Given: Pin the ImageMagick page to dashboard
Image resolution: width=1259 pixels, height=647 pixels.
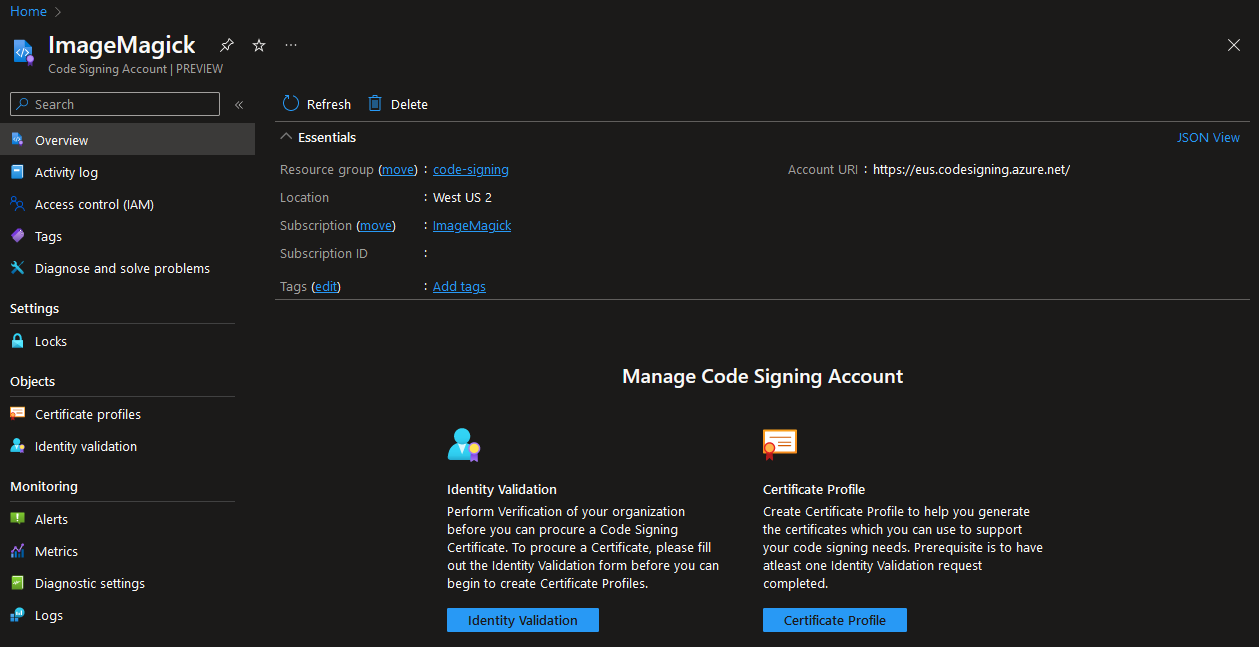Looking at the screenshot, I should 226,45.
